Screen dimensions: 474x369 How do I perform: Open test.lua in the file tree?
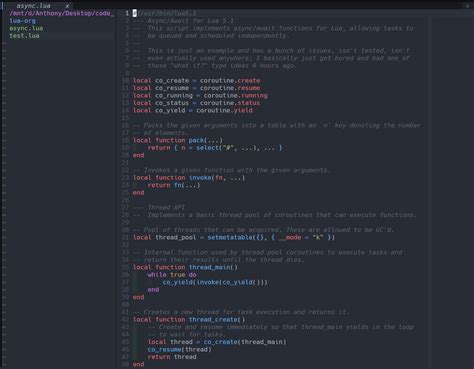pyautogui.click(x=24, y=36)
